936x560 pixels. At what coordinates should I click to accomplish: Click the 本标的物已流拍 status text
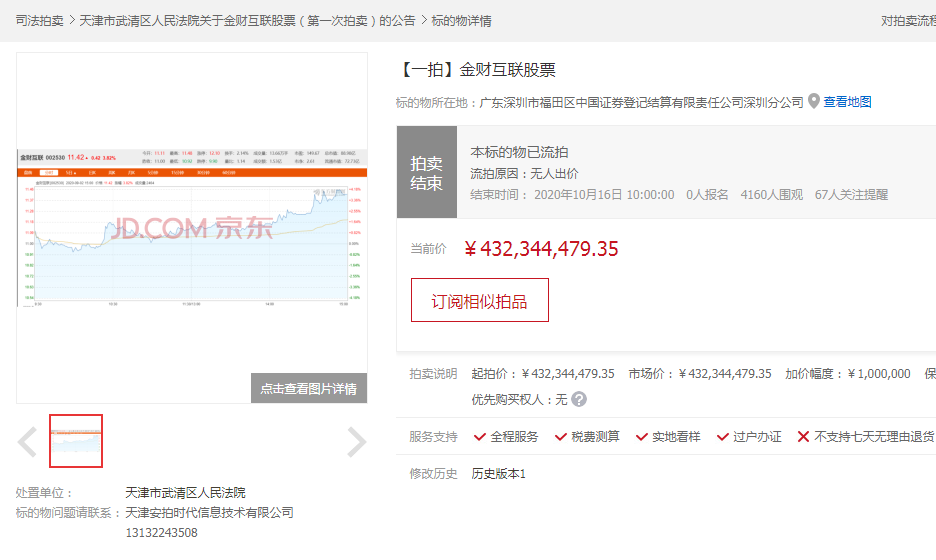519,152
